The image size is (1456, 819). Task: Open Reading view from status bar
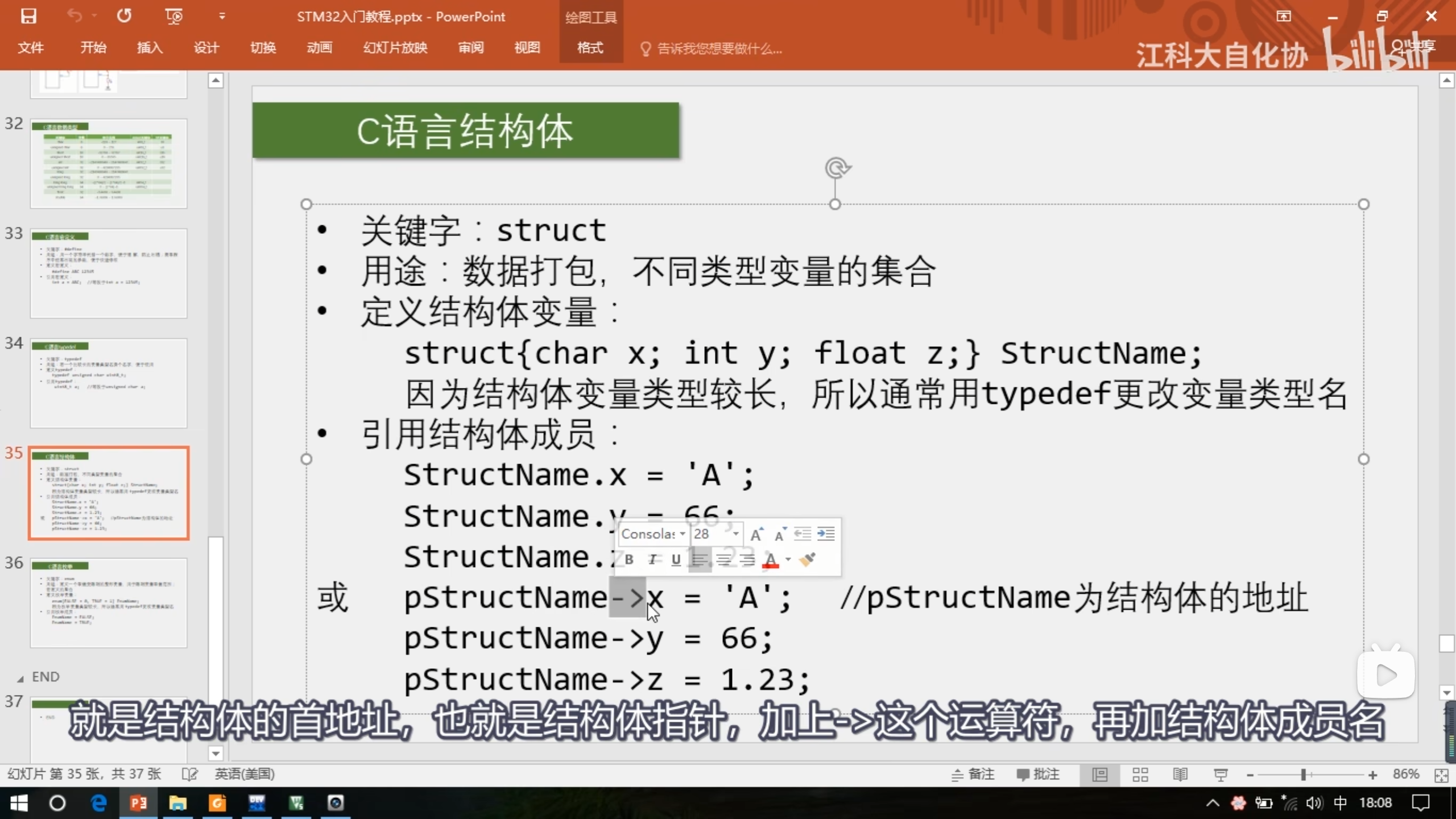point(1180,774)
